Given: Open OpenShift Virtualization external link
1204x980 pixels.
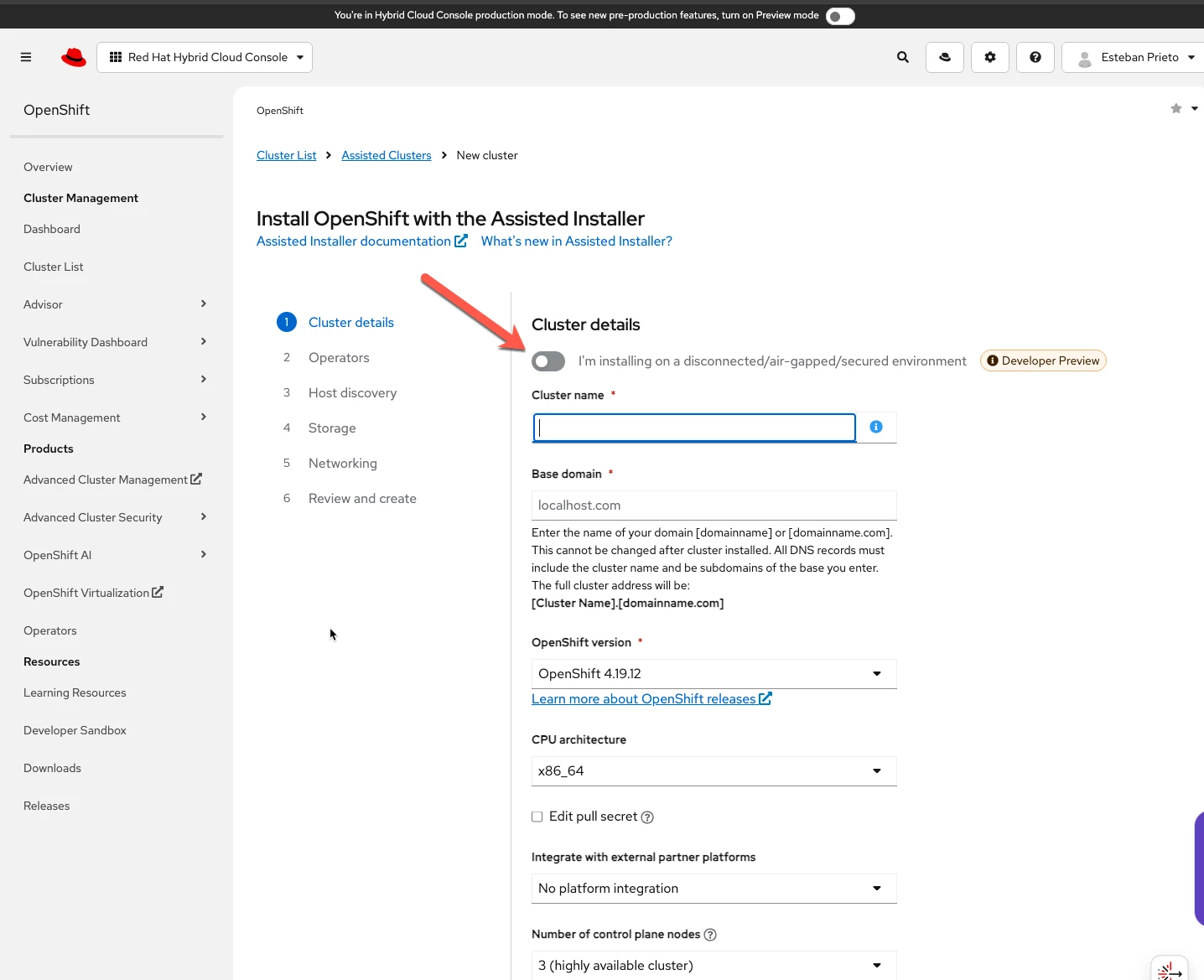Looking at the screenshot, I should (x=93, y=593).
